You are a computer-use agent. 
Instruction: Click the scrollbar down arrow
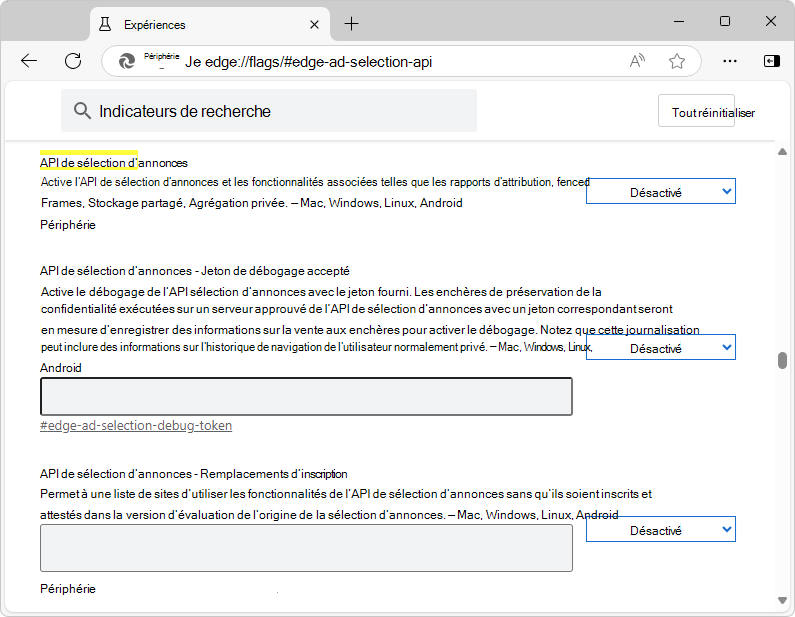[x=782, y=600]
